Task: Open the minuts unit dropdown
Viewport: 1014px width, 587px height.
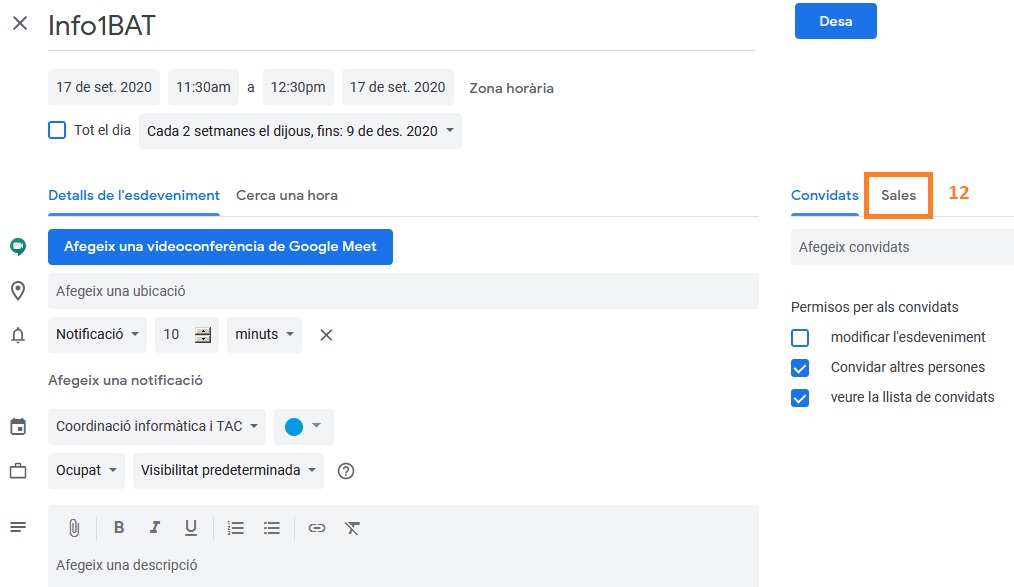Action: tap(264, 335)
